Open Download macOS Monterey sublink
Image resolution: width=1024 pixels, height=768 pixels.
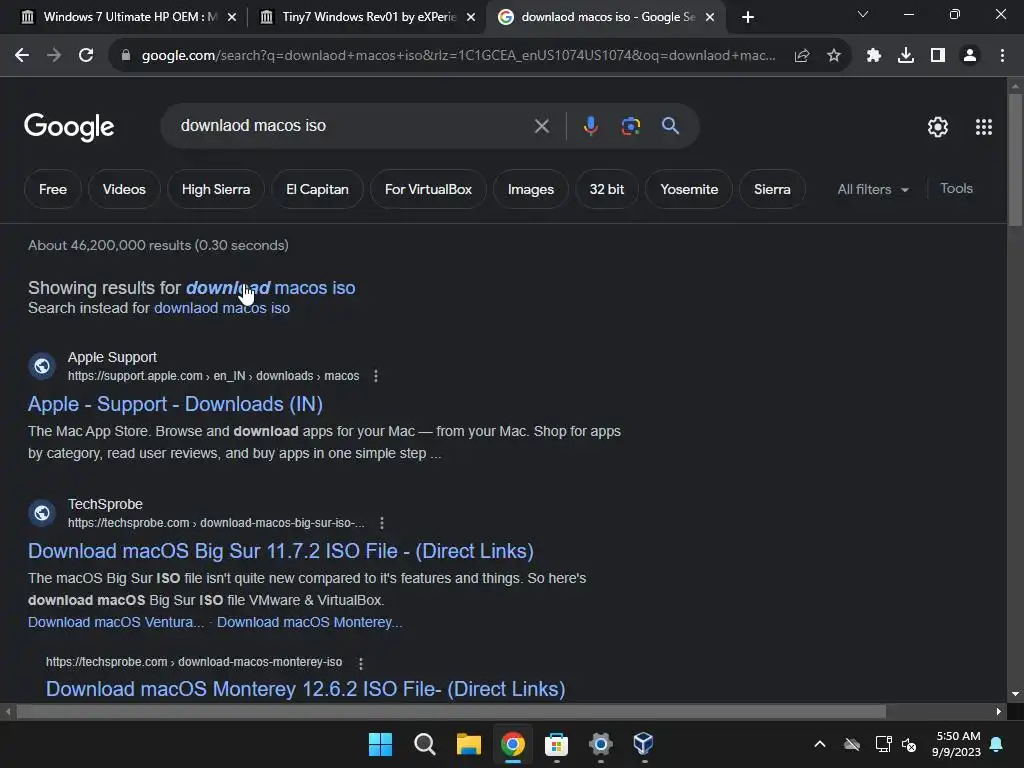310,622
